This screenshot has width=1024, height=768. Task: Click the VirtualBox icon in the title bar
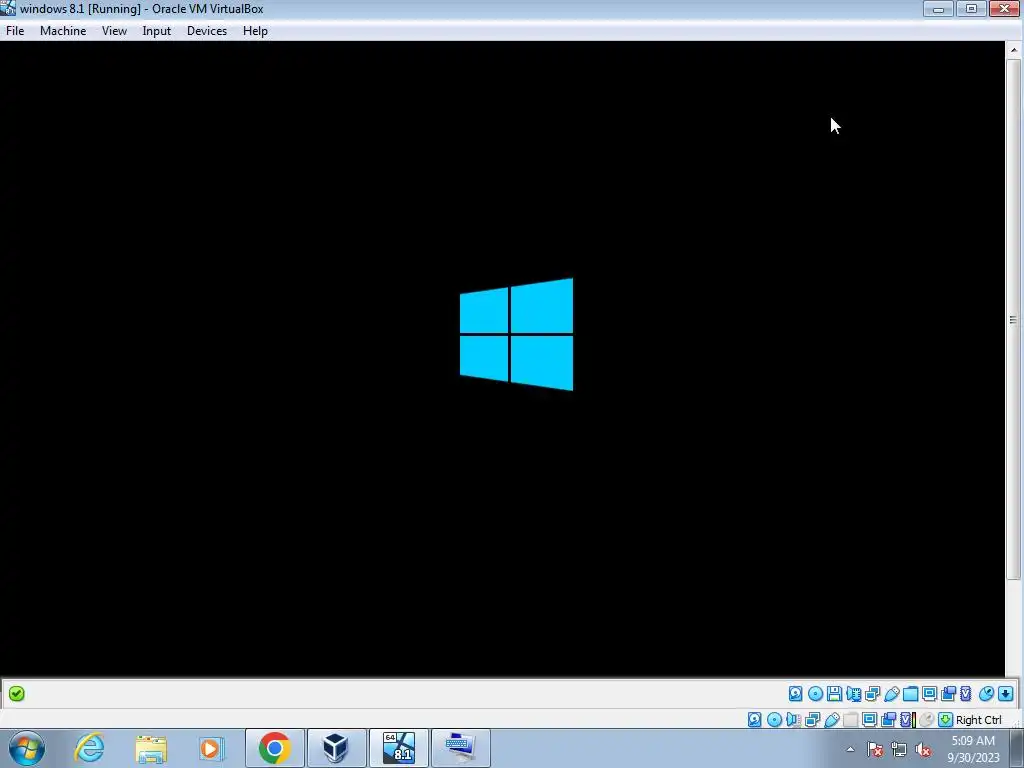[x=8, y=8]
